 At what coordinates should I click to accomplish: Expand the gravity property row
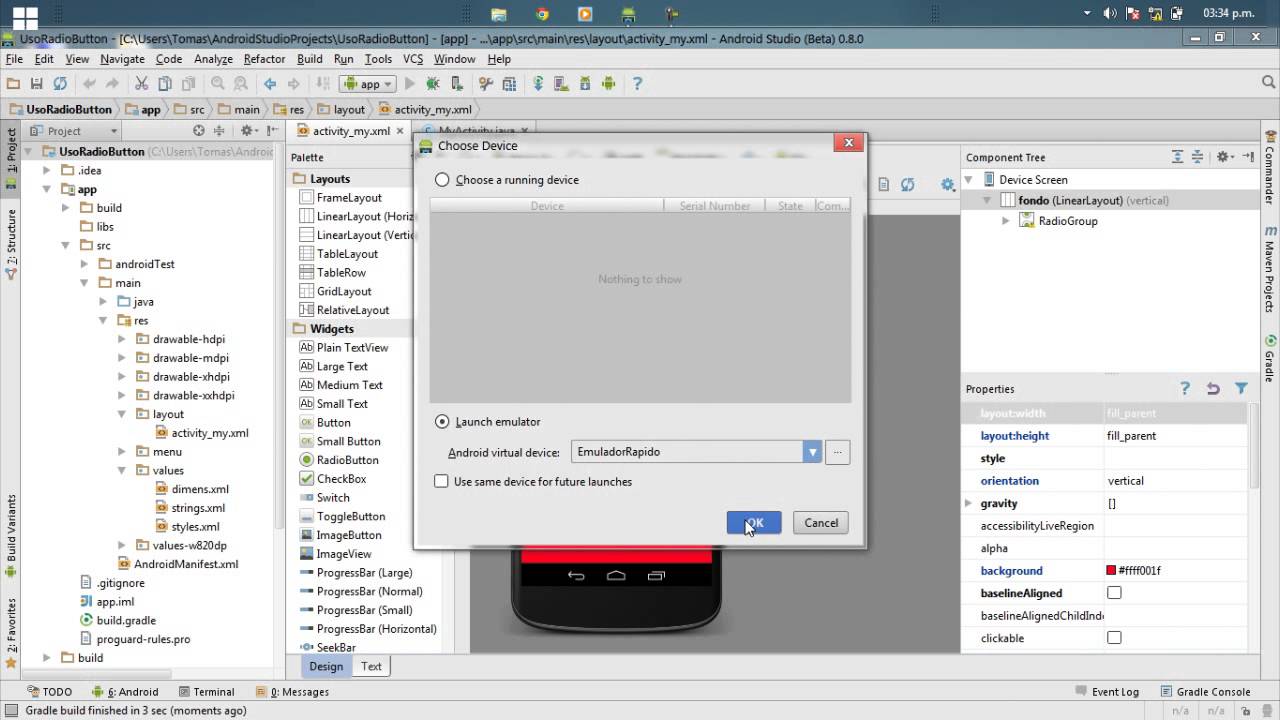pyautogui.click(x=968, y=503)
